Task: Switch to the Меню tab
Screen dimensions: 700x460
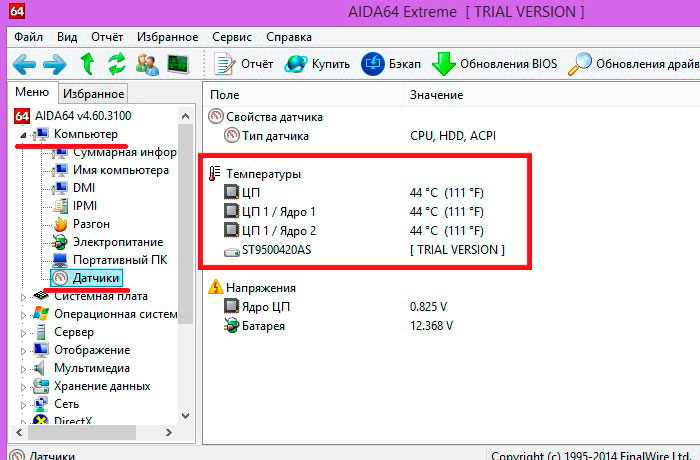Action: [32, 92]
